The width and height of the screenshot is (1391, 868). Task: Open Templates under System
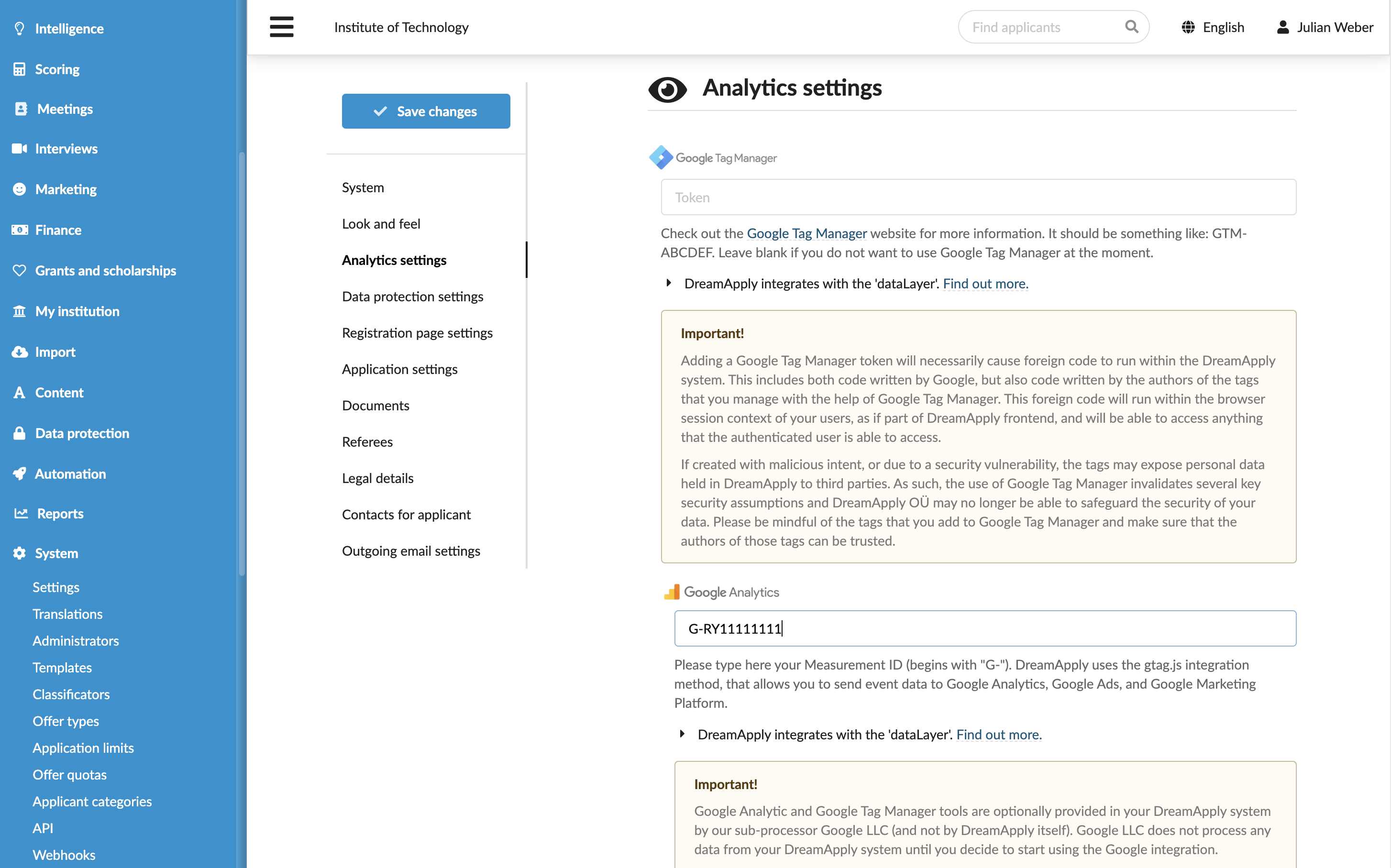62,668
